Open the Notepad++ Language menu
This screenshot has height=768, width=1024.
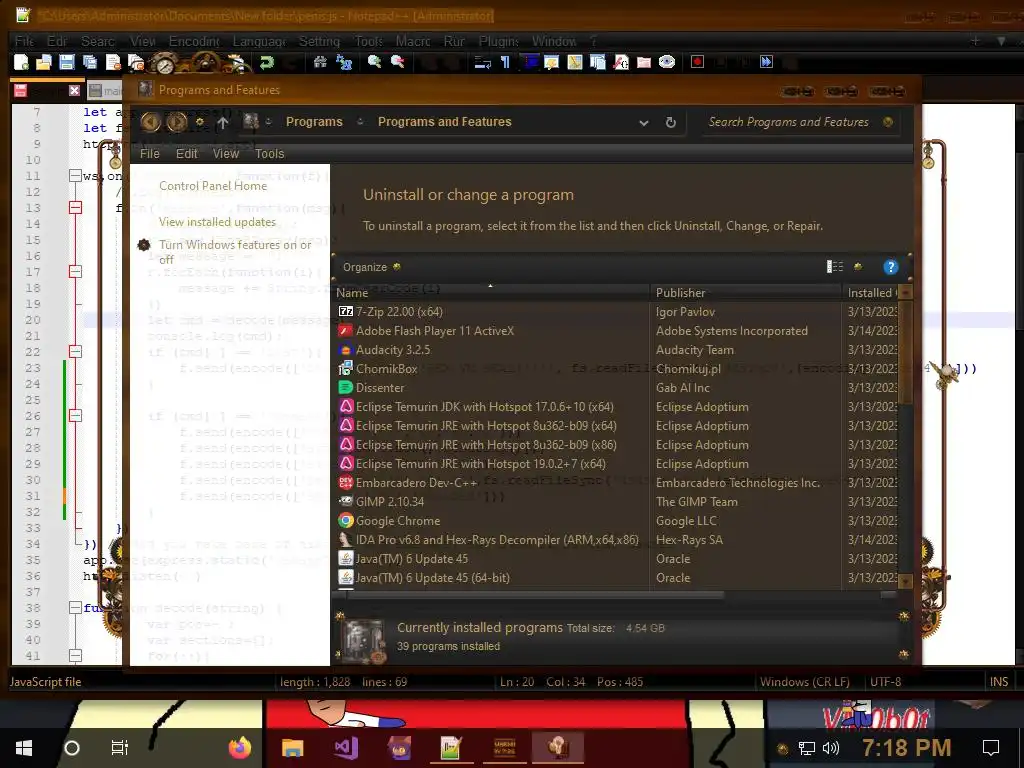click(x=259, y=41)
